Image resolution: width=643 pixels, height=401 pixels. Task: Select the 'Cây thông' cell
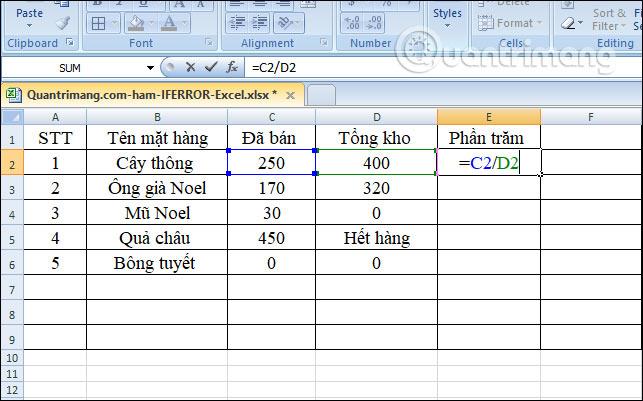(x=157, y=163)
